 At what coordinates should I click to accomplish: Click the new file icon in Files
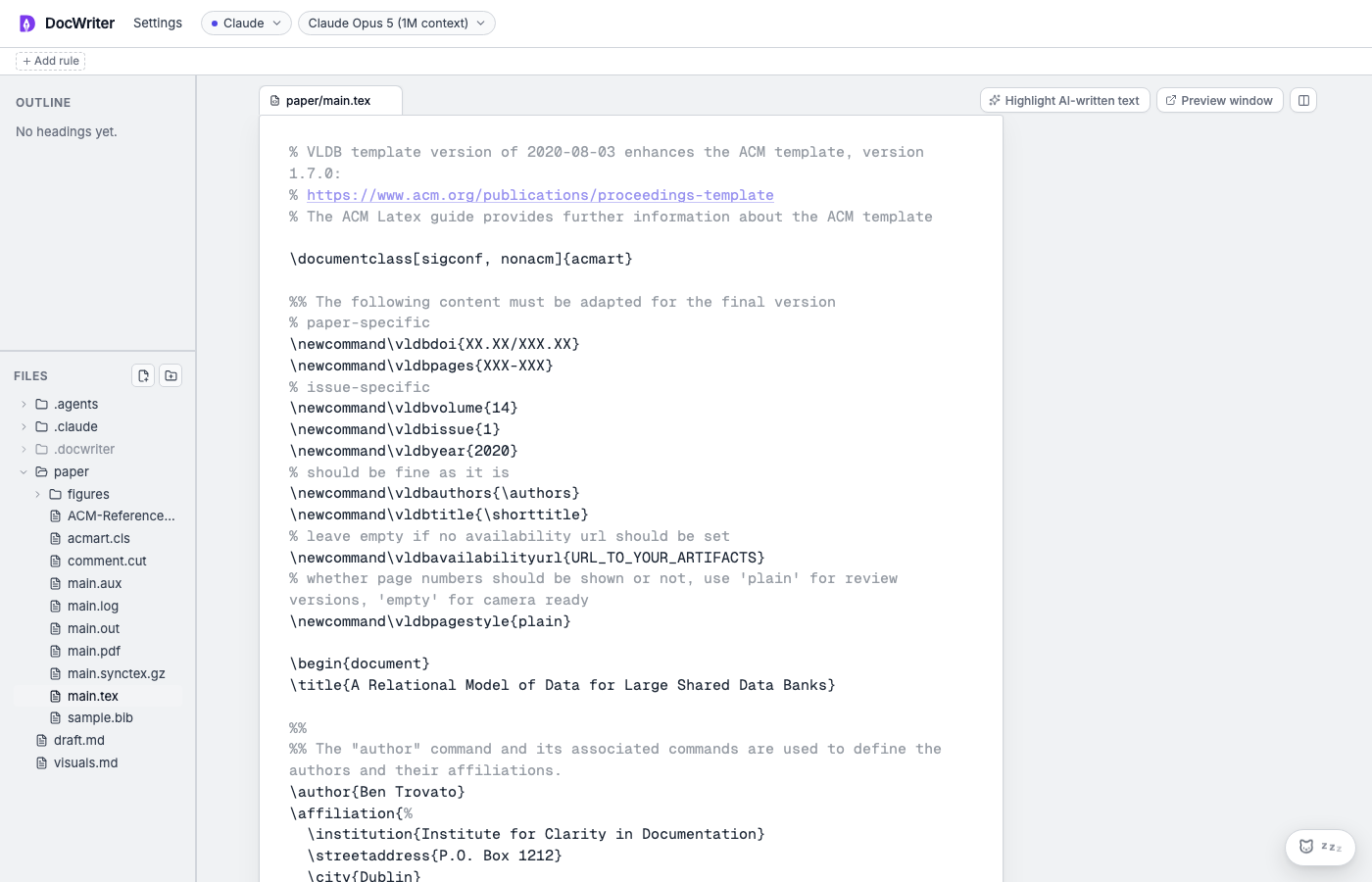[x=143, y=375]
